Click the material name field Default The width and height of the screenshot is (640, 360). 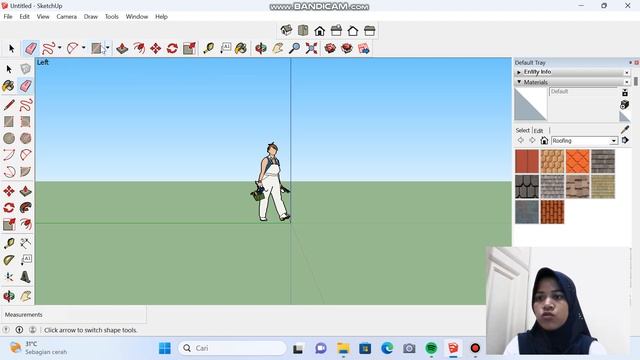tap(584, 91)
